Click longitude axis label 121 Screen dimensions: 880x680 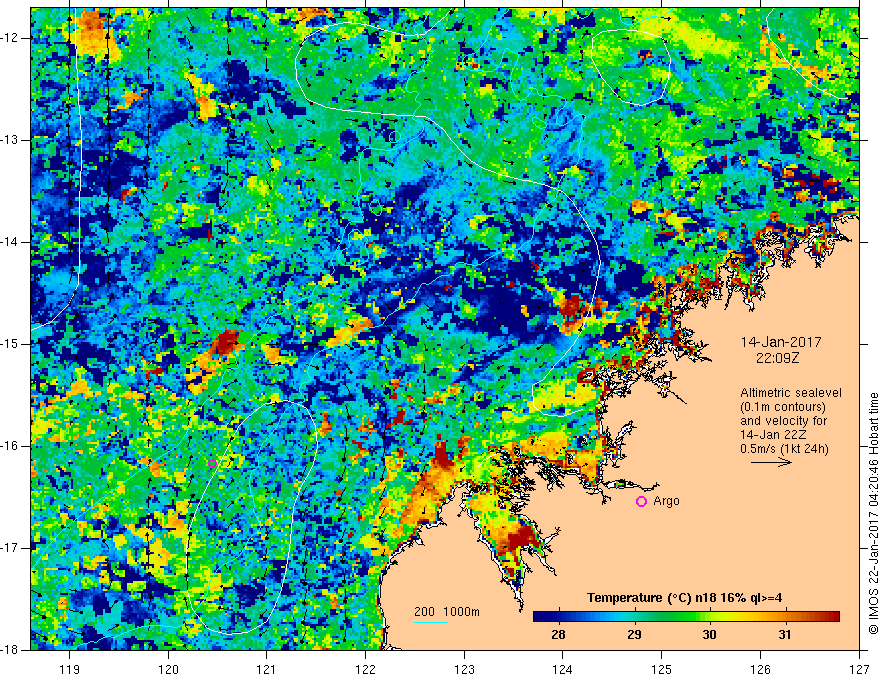pos(267,669)
